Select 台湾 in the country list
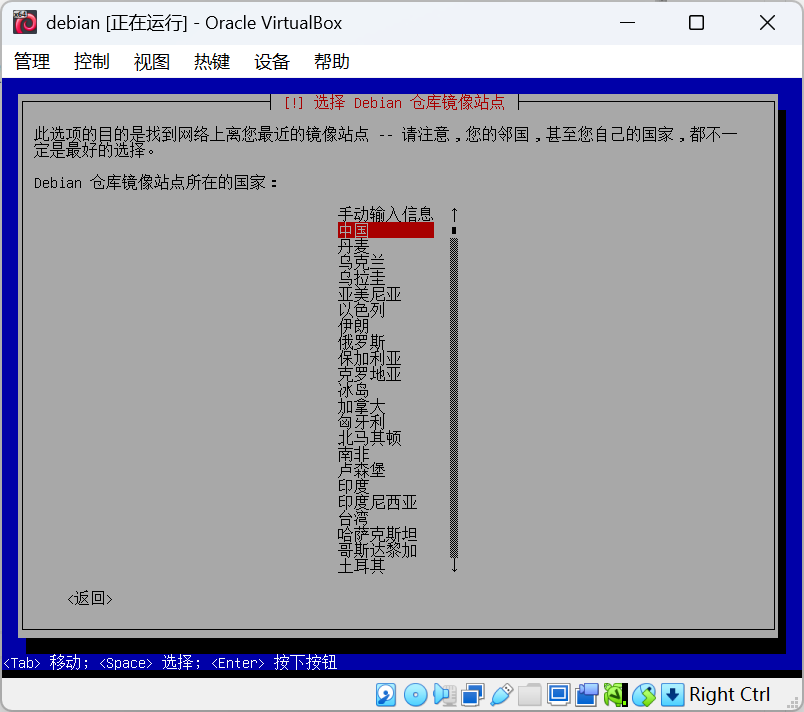This screenshot has width=804, height=712. (353, 518)
